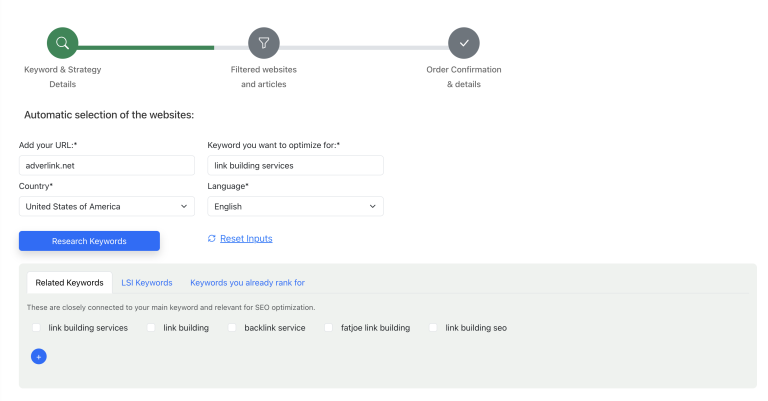The image size is (768, 401).
Task: Click the Reset Inputs link
Action: click(246, 238)
